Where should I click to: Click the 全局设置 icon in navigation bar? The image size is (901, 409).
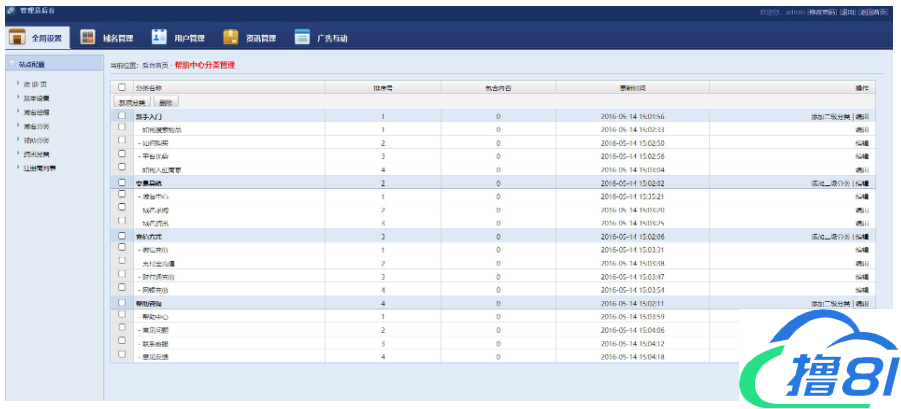tap(18, 38)
